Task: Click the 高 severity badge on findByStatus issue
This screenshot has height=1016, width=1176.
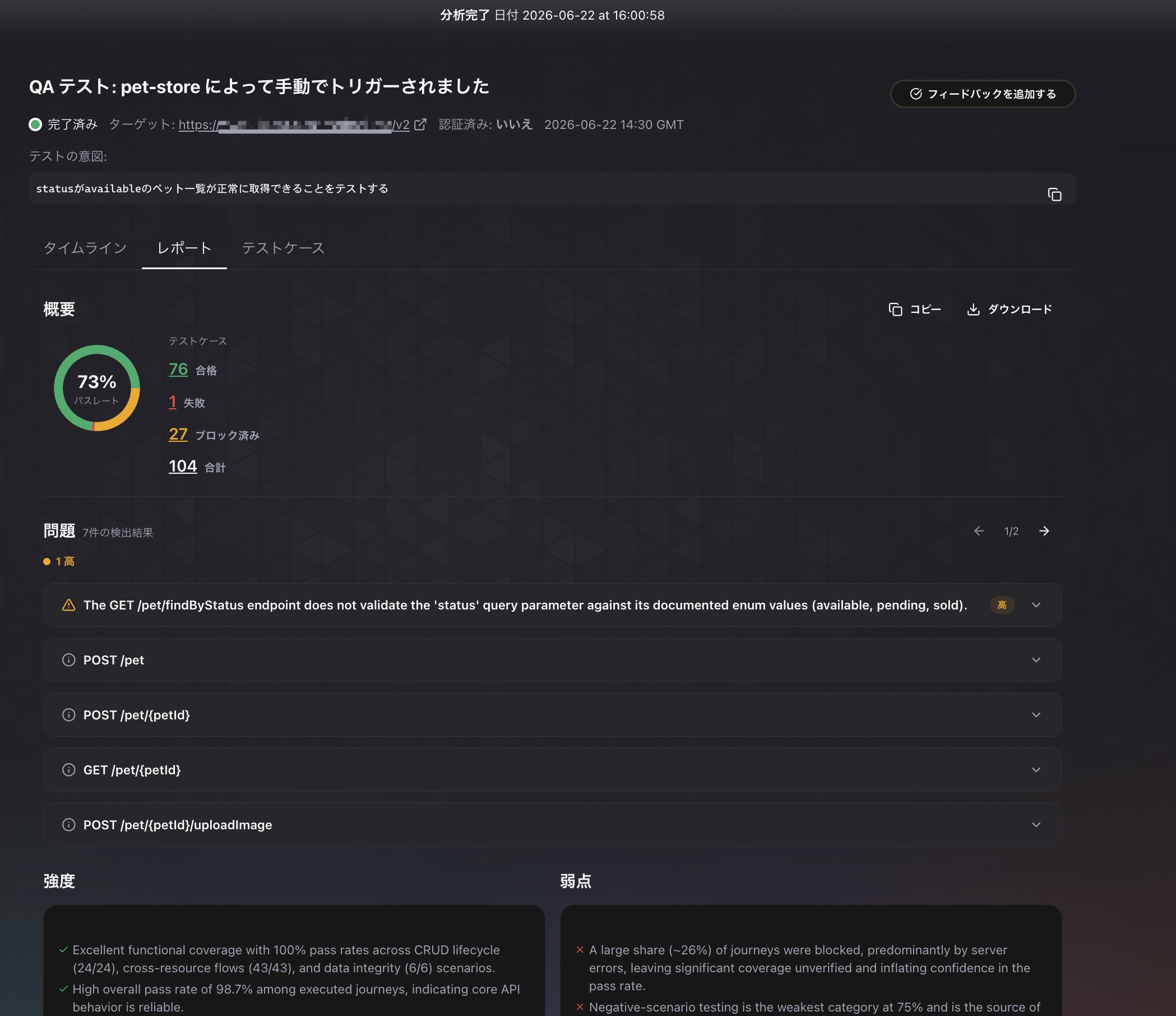Action: tap(1002, 605)
